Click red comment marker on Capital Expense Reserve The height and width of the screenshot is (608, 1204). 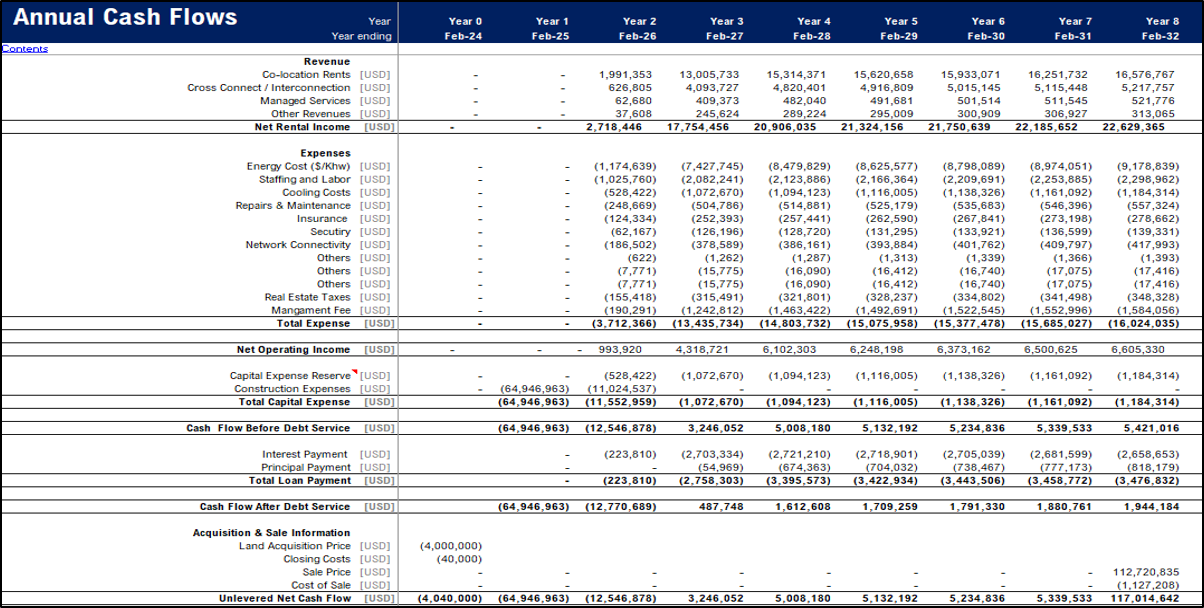pos(354,371)
